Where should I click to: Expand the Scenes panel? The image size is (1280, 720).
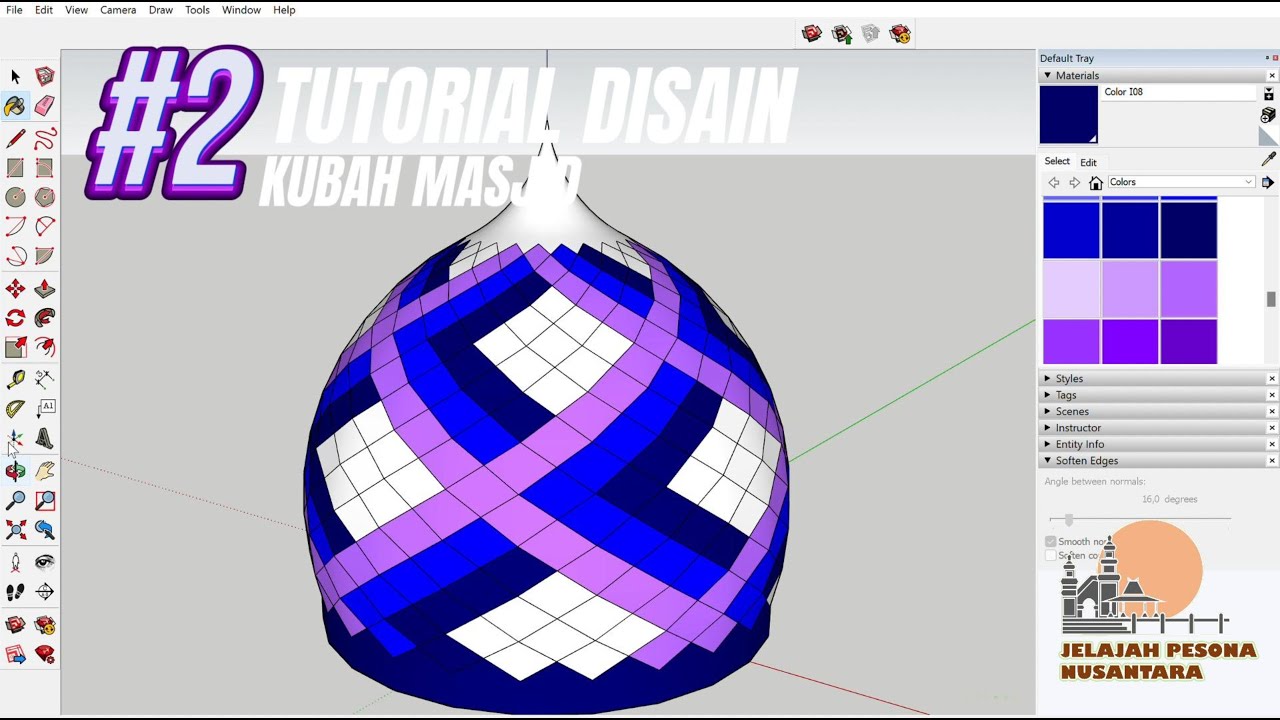1048,411
